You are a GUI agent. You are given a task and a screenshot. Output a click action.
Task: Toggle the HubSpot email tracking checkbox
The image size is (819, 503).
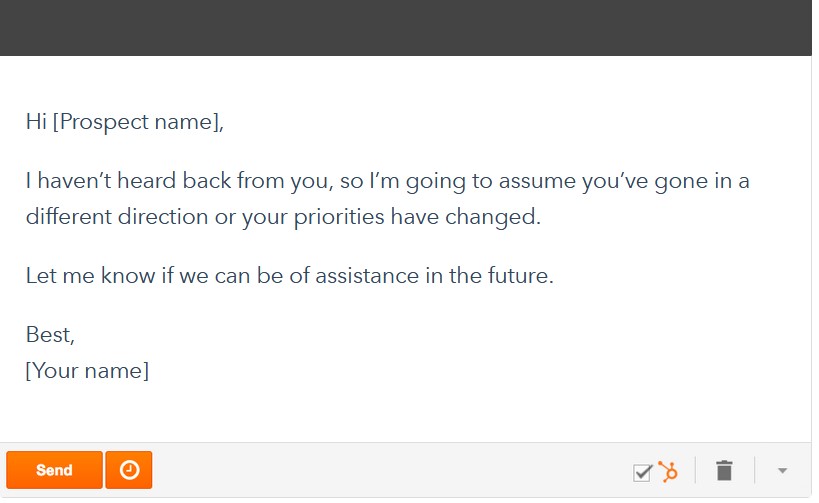tap(642, 473)
